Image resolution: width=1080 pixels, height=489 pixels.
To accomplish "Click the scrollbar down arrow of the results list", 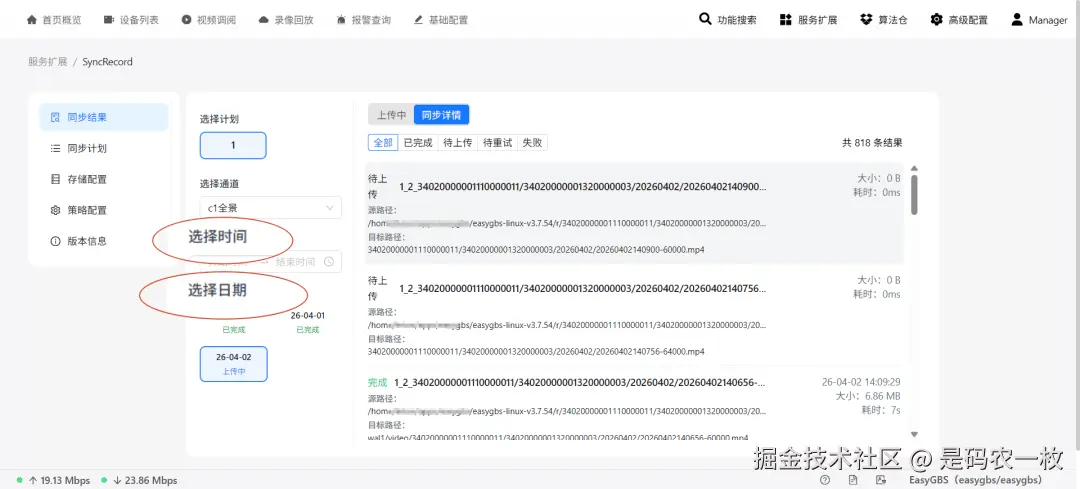I will click(914, 435).
